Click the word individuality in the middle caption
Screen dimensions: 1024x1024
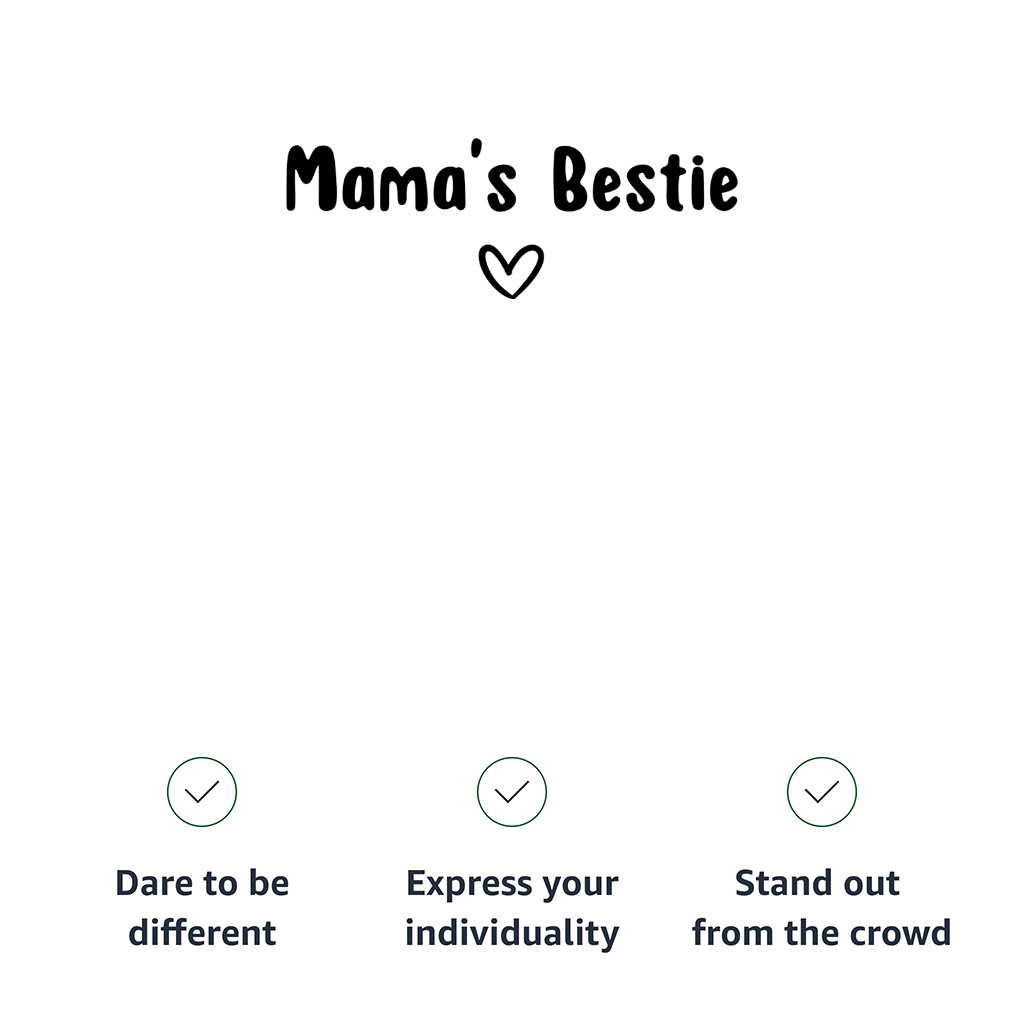tap(512, 933)
